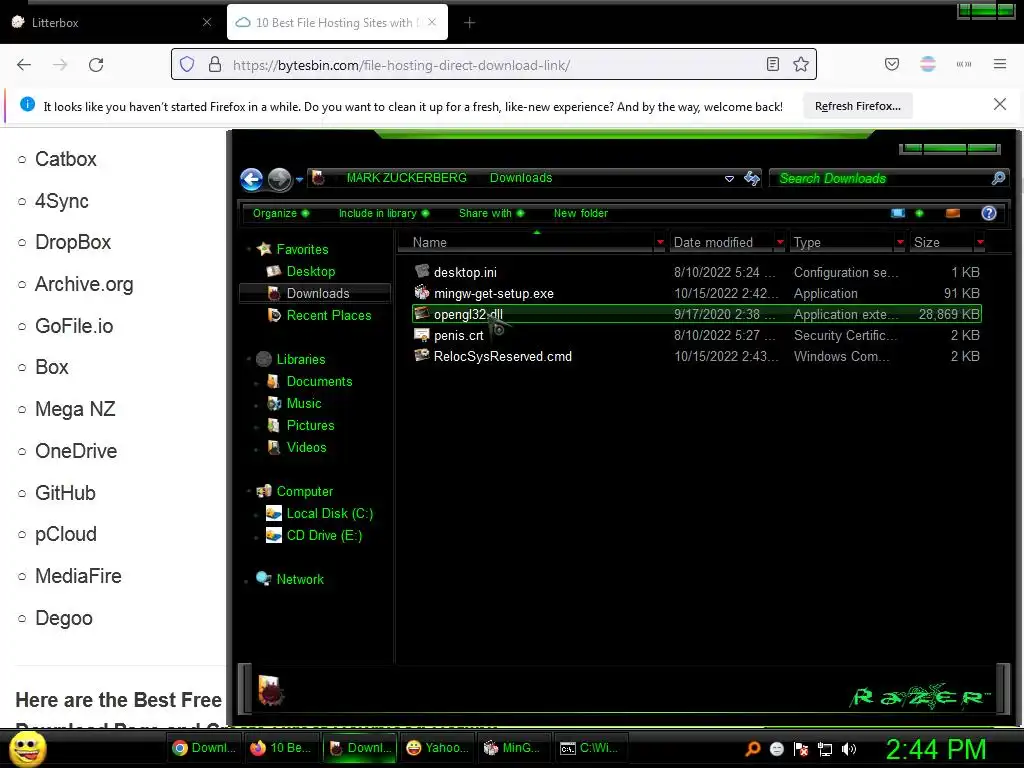Dismiss the Firefox notification bar
Screen dimensions: 1024x768
coord(999,104)
